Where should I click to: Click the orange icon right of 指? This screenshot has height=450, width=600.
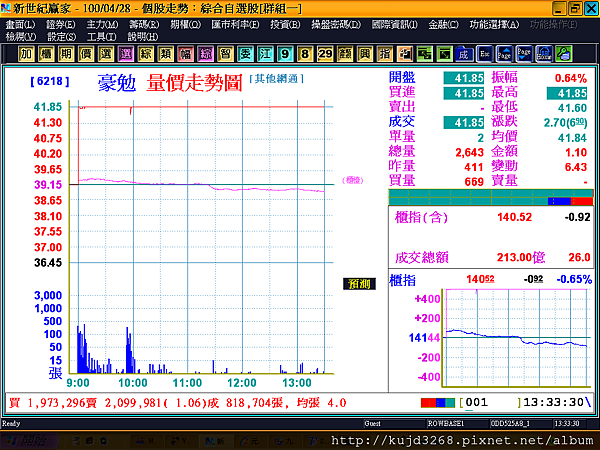tap(404, 54)
